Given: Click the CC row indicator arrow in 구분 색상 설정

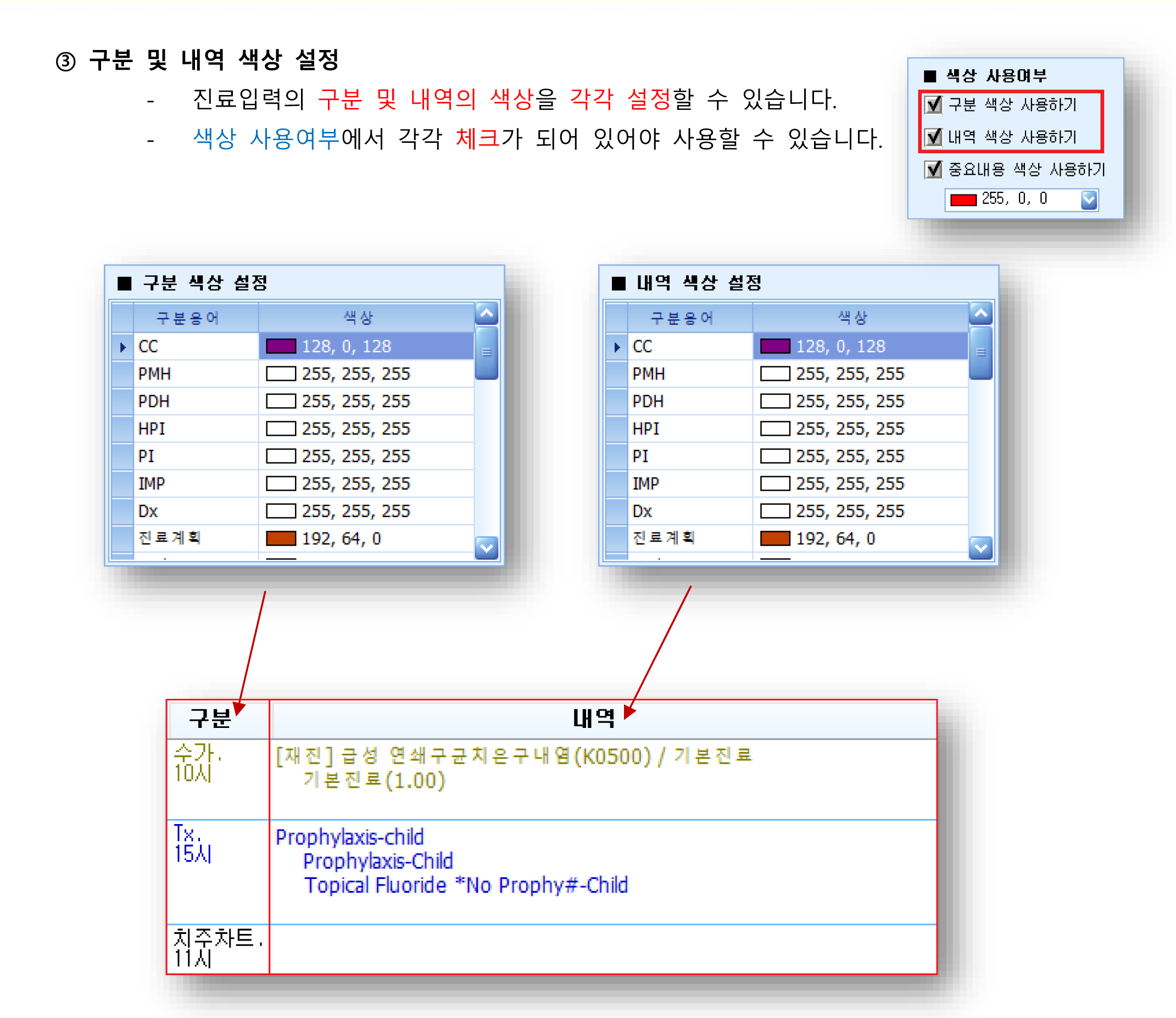Looking at the screenshot, I should coord(122,347).
